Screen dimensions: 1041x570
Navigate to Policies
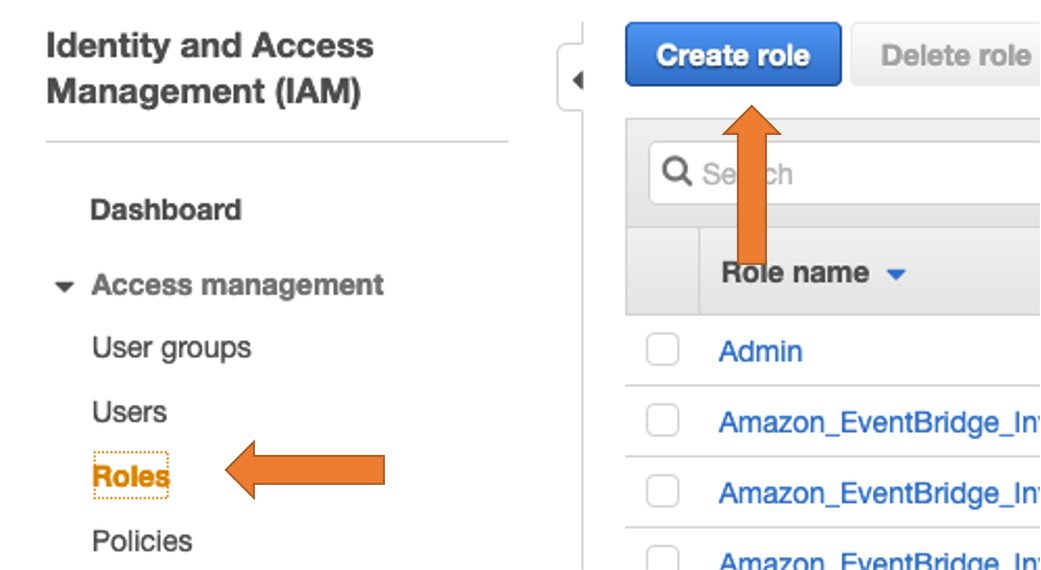point(142,541)
